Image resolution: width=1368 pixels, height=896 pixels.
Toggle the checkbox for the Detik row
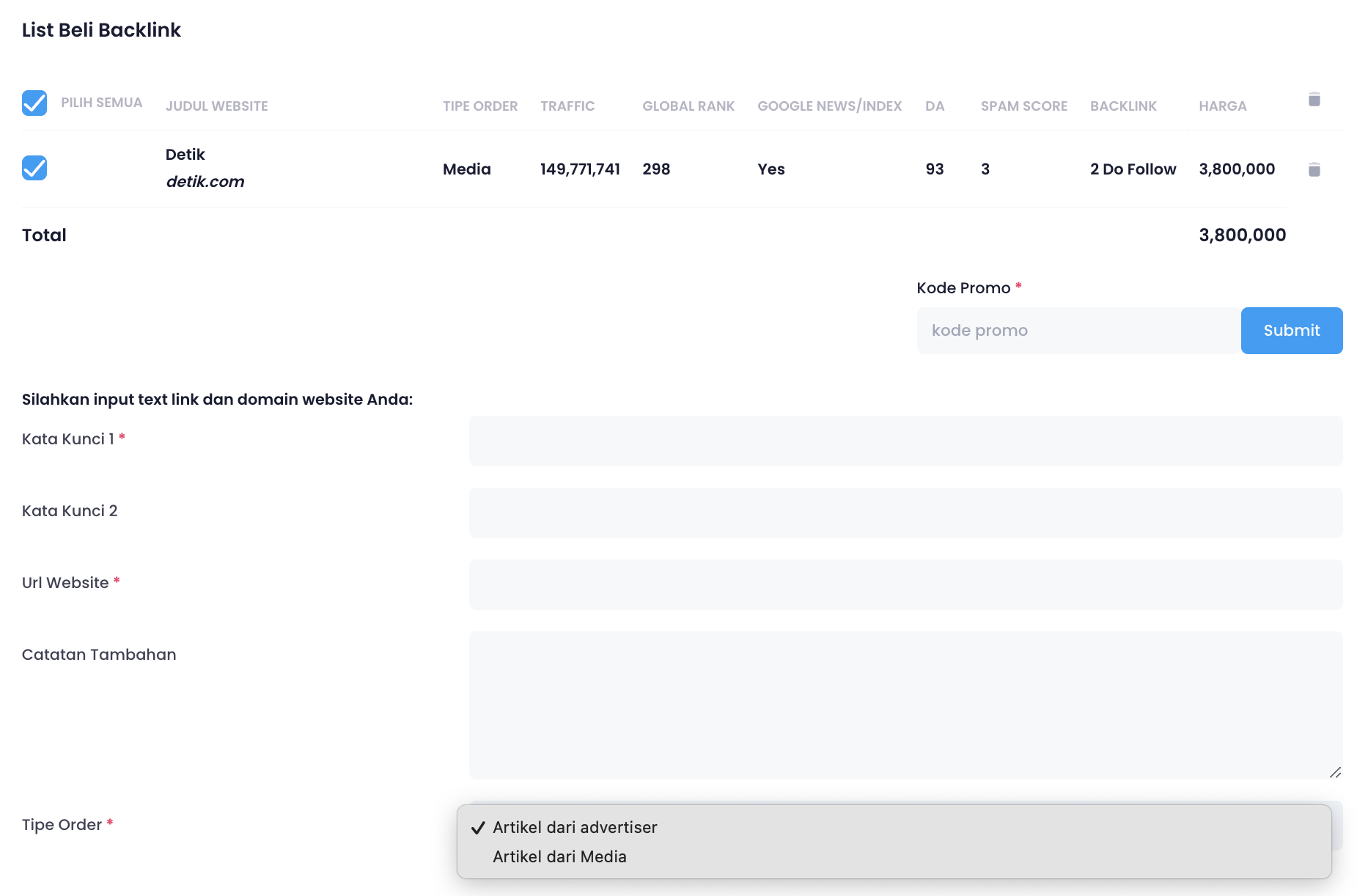coord(34,168)
